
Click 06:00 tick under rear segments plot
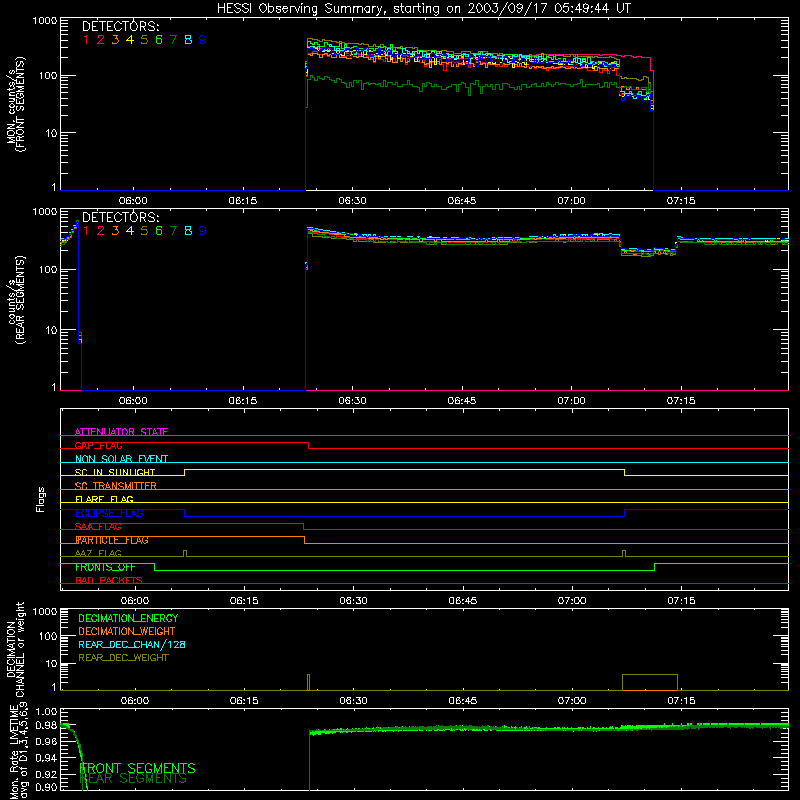tap(133, 401)
